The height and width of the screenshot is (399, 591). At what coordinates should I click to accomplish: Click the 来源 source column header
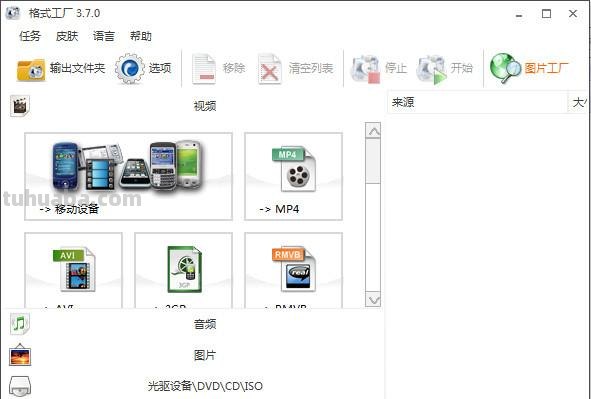[478, 102]
